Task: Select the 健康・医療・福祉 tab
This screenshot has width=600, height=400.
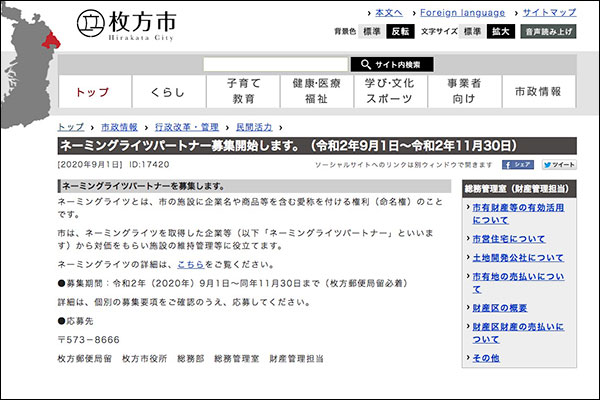Action: click(317, 92)
